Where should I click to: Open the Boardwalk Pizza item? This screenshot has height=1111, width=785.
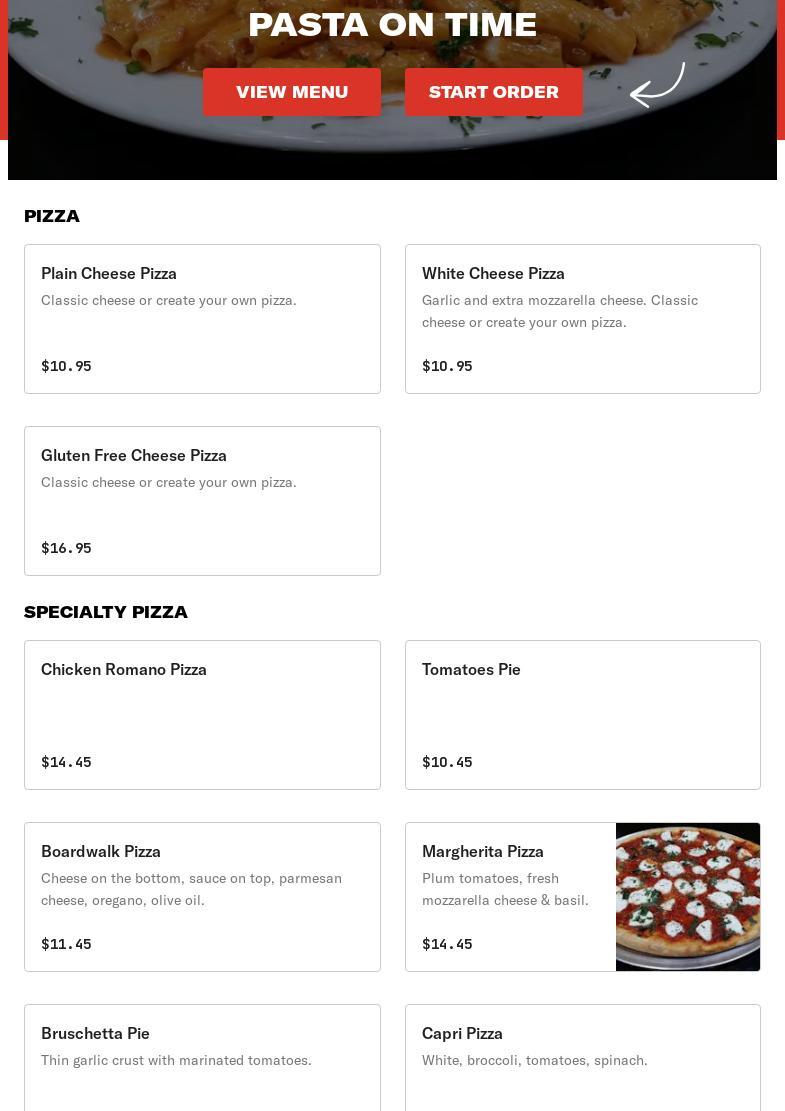click(203, 897)
